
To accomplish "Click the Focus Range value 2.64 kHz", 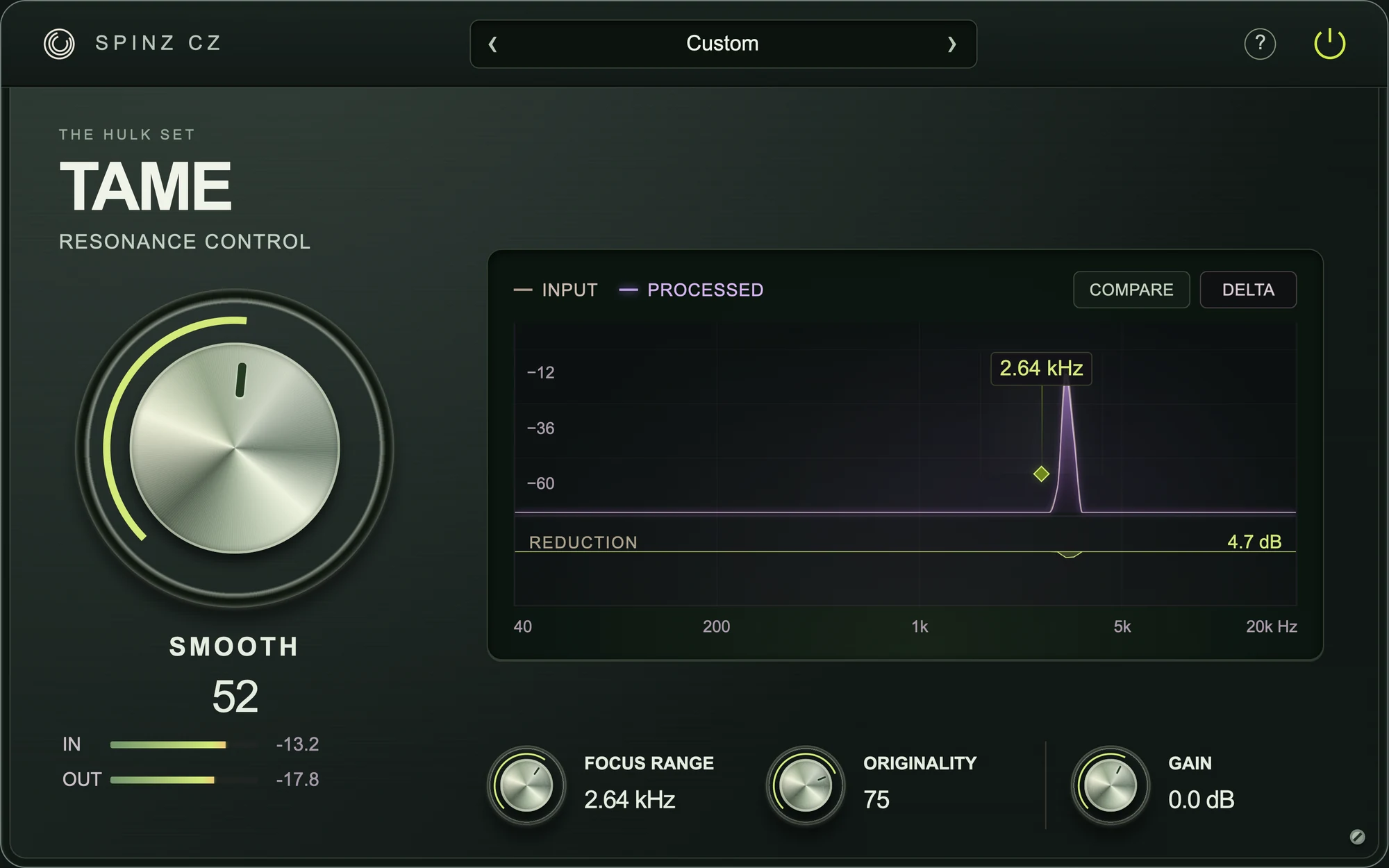I will click(630, 800).
